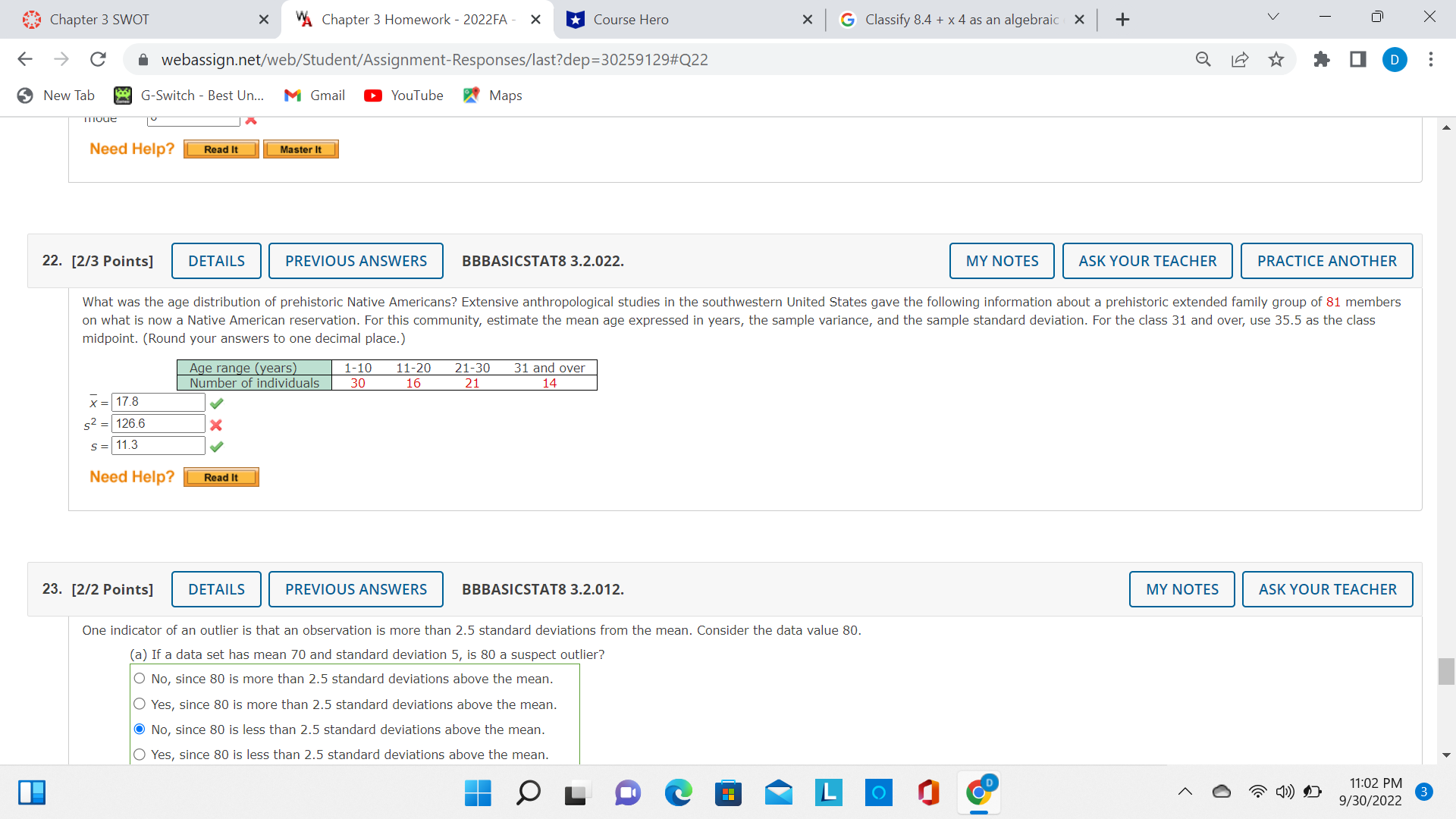The width and height of the screenshot is (1456, 819).
Task: Select 'Yes, since 80 is less than 2.5 standard deviations'
Action: (140, 754)
